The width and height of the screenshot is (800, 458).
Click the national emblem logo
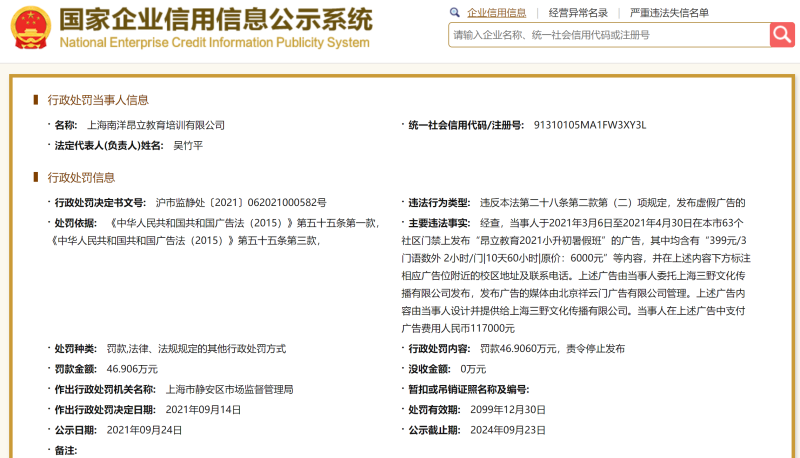(x=31, y=28)
